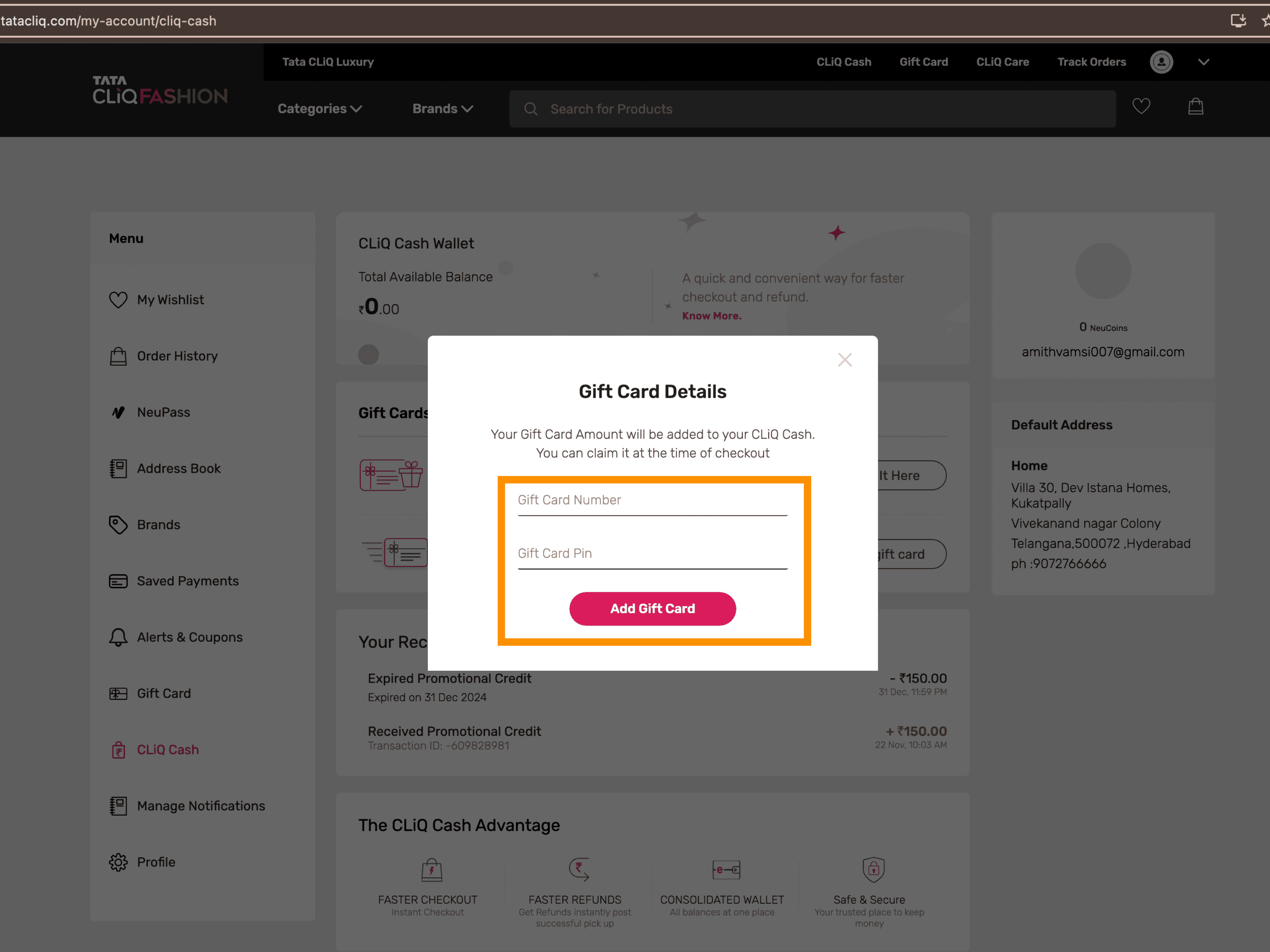Open Gift Card in top bar
The image size is (1270, 952).
coord(924,62)
